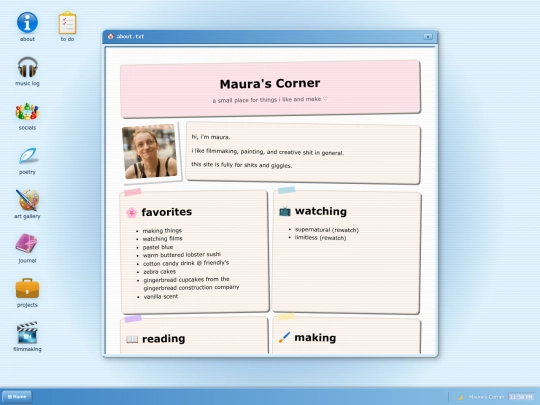
Task: Open the about desktop icon
Action: (x=27, y=27)
